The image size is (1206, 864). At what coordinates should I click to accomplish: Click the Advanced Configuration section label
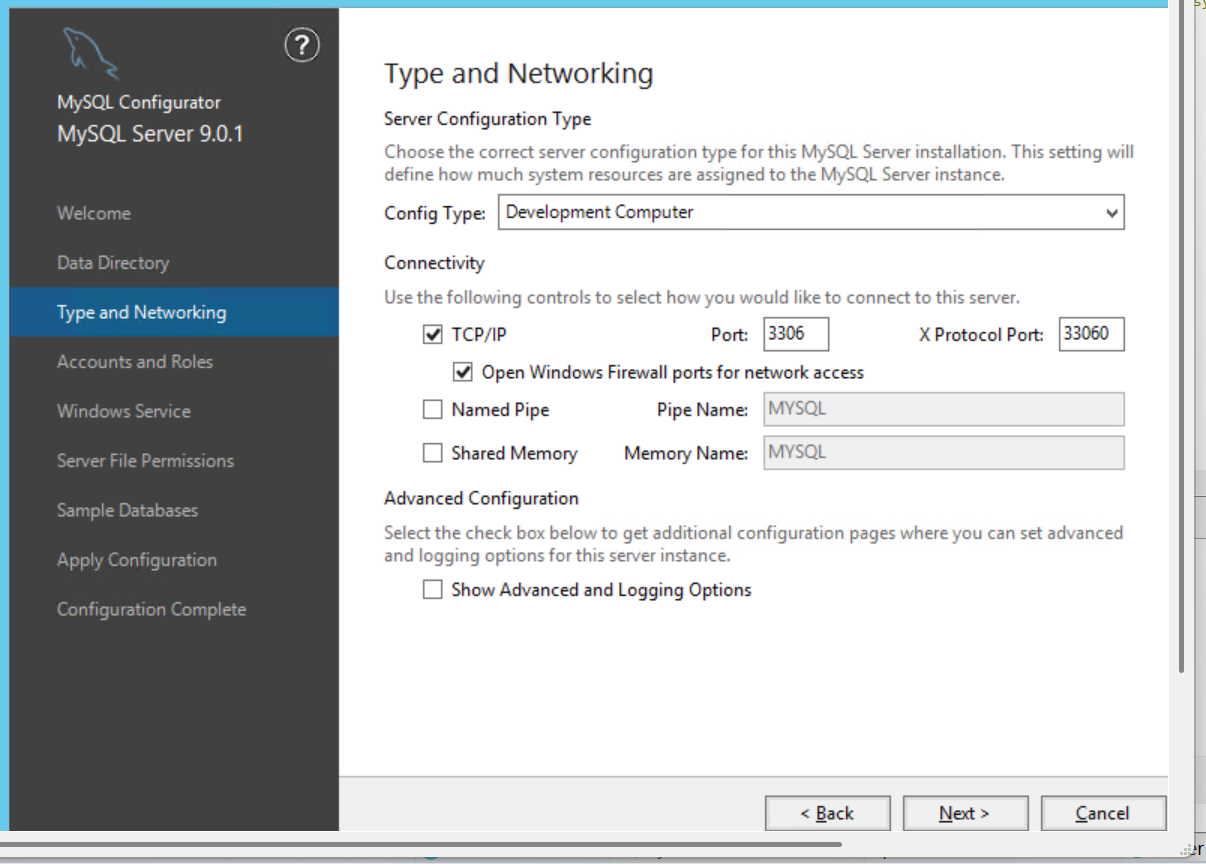pos(481,498)
